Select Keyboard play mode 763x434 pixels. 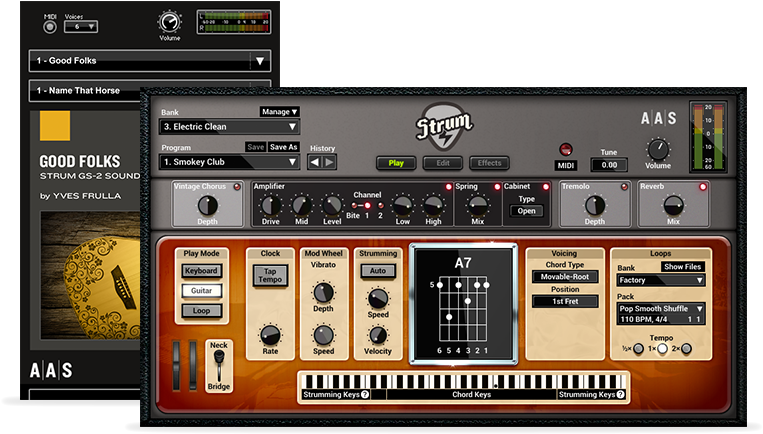pos(201,271)
